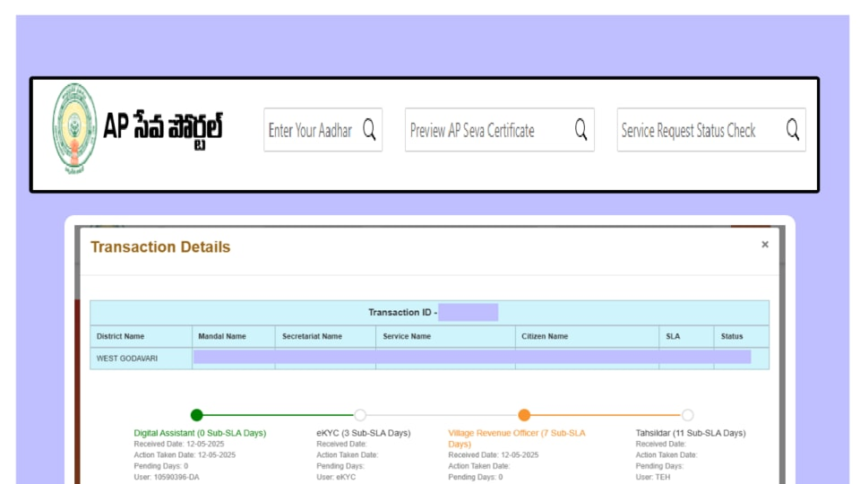Click the AP Seva Portal Telugu title text

coord(163,128)
